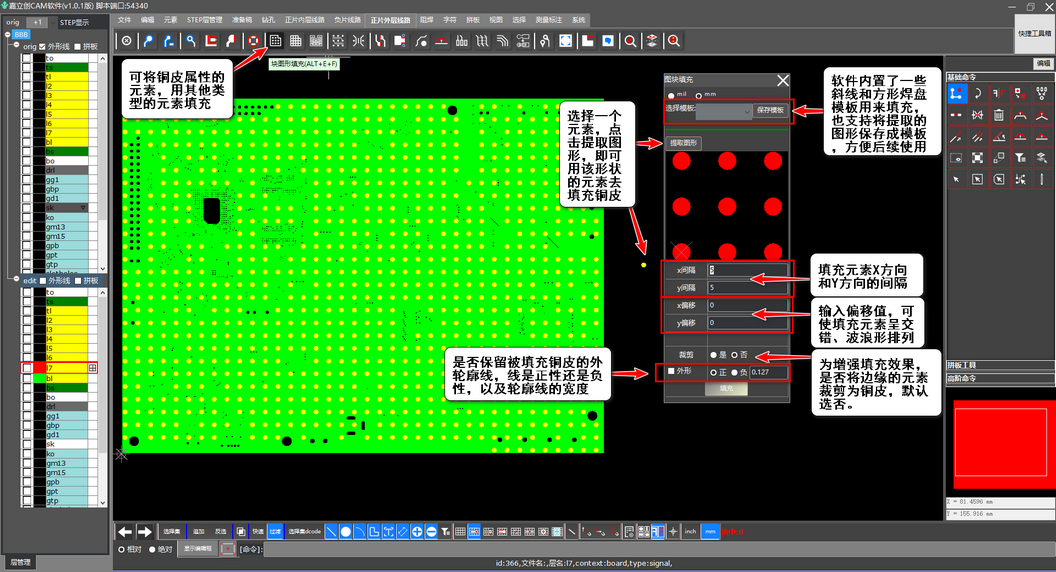This screenshot has width=1056, height=572.
Task: Click the left arrow navigation icon
Action: tap(125, 532)
